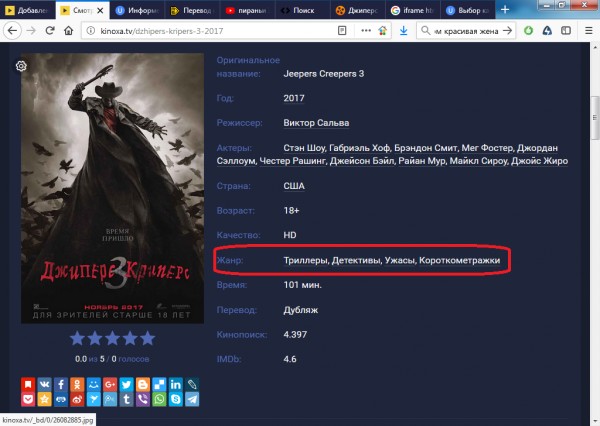Share via the Moi Mir smiley icon
600x426 pixels.
pyautogui.click(x=94, y=384)
